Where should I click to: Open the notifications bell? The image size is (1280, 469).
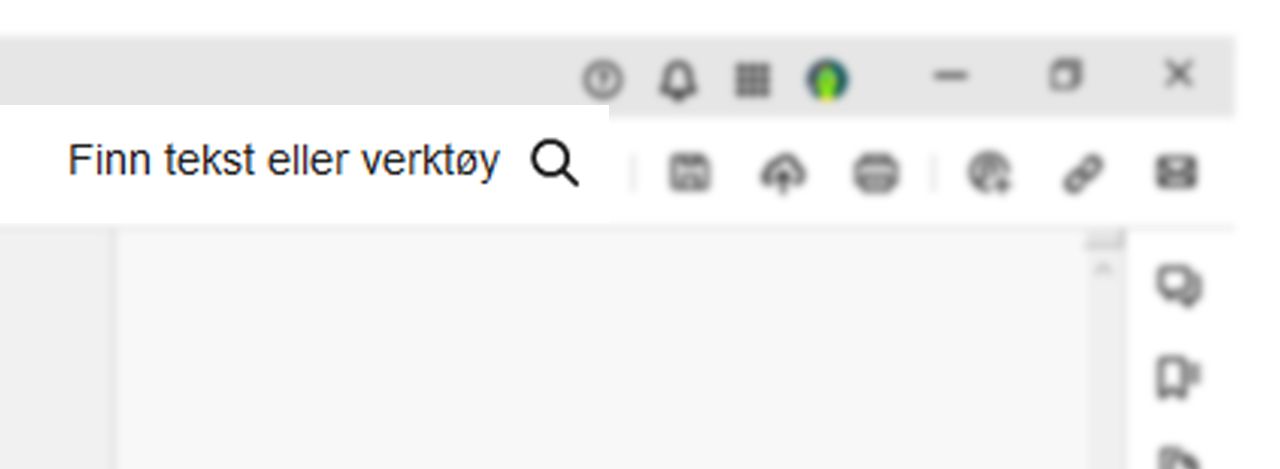click(x=678, y=80)
